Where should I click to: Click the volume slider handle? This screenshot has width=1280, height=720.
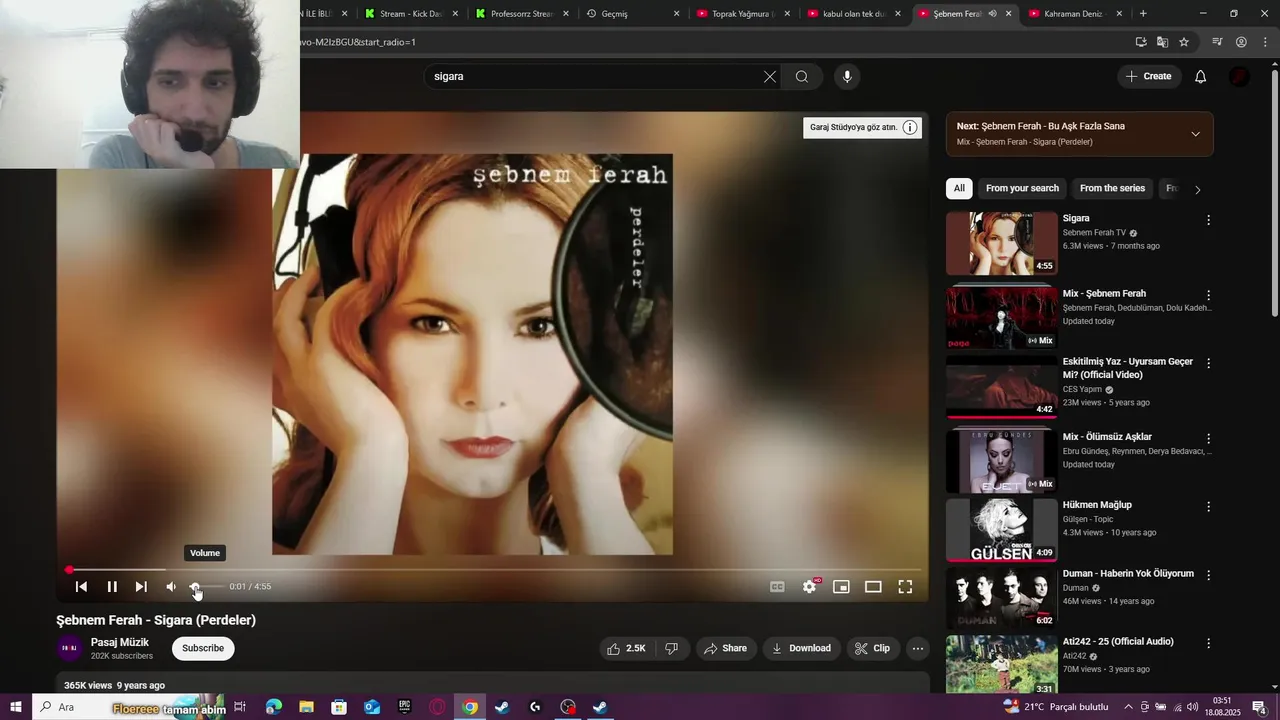tap(195, 587)
